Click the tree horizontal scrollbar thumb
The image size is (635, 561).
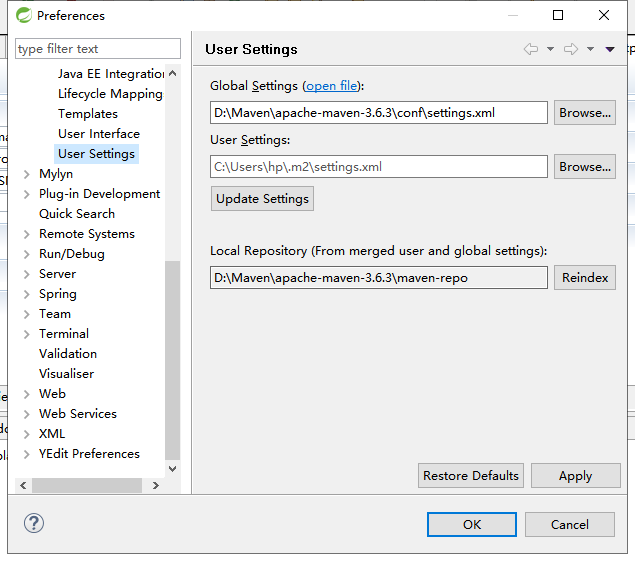(87, 485)
